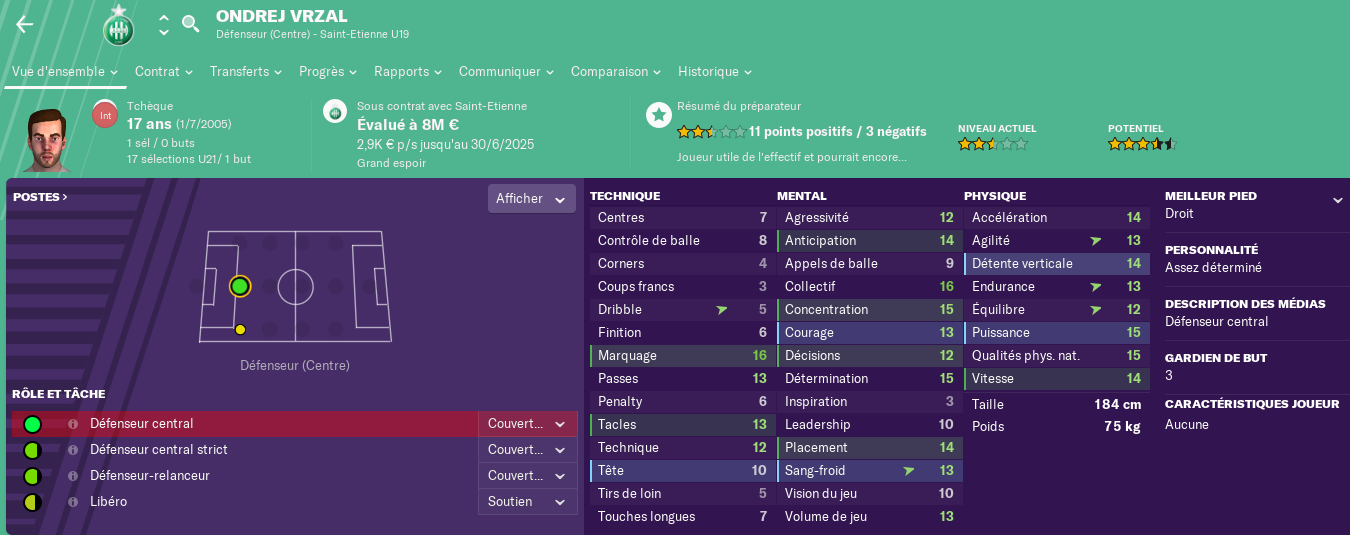The height and width of the screenshot is (535, 1350).
Task: Select the Défenseur central strict role indicator
Action: coord(32,450)
